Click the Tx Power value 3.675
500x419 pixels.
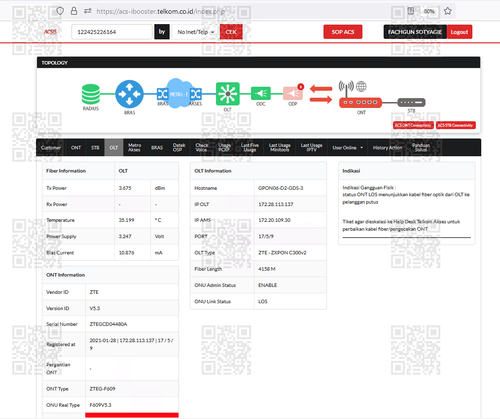pos(125,188)
